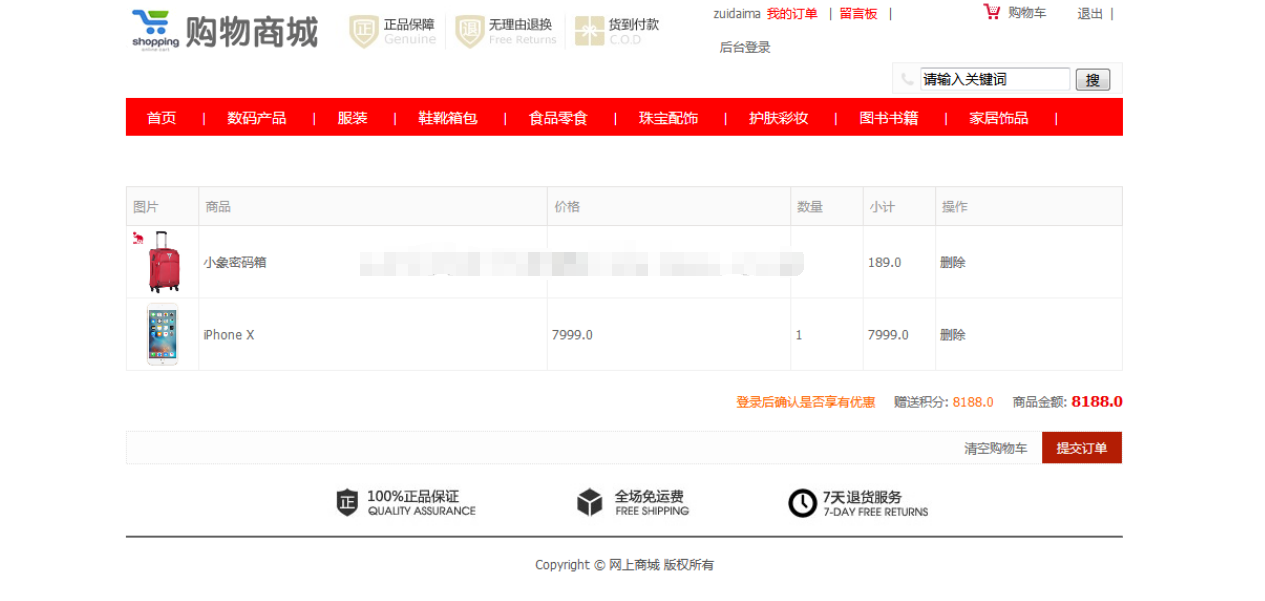Click the 清空购物车 link

click(995, 448)
